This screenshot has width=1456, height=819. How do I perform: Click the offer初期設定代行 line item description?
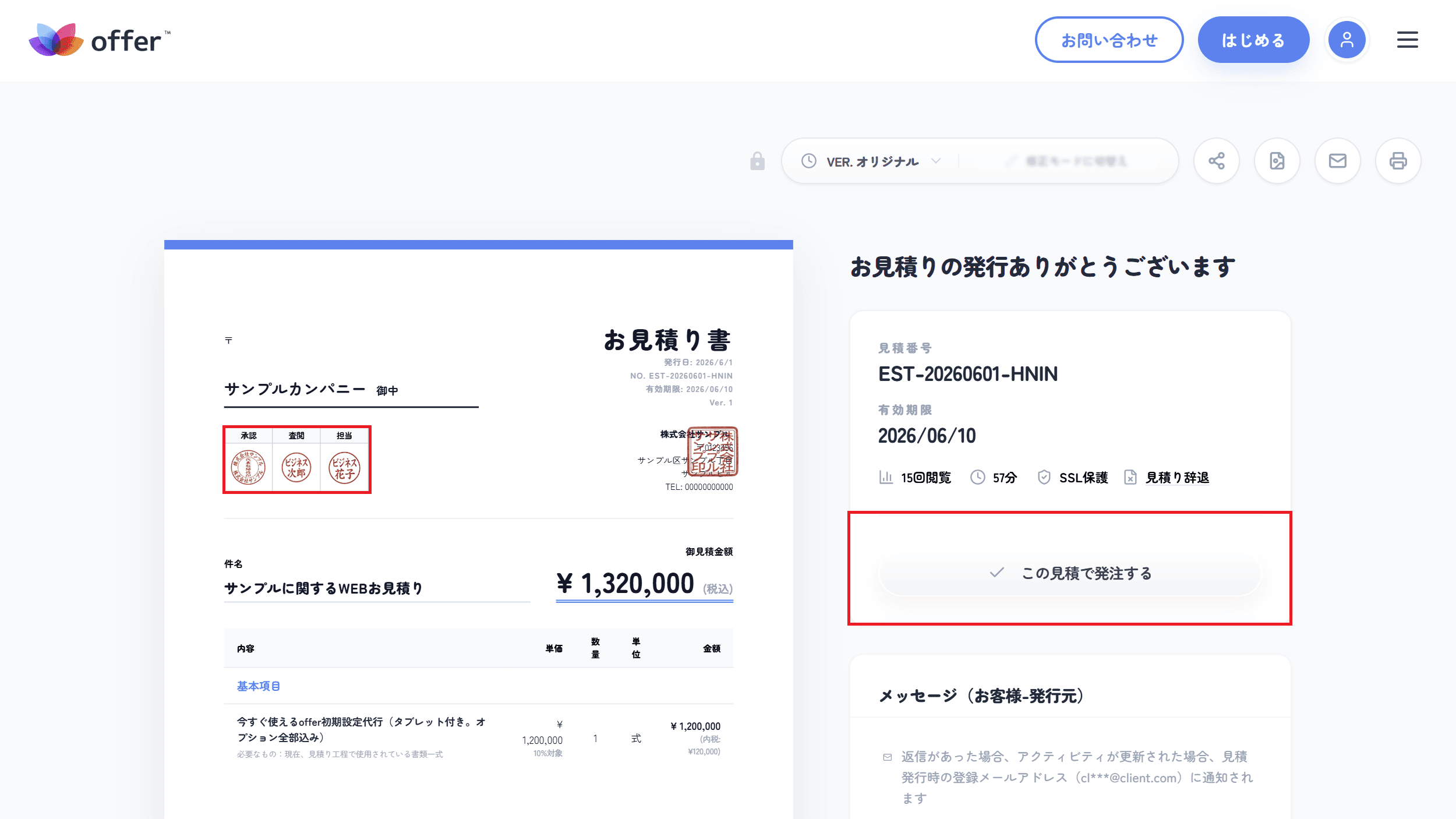point(361,729)
